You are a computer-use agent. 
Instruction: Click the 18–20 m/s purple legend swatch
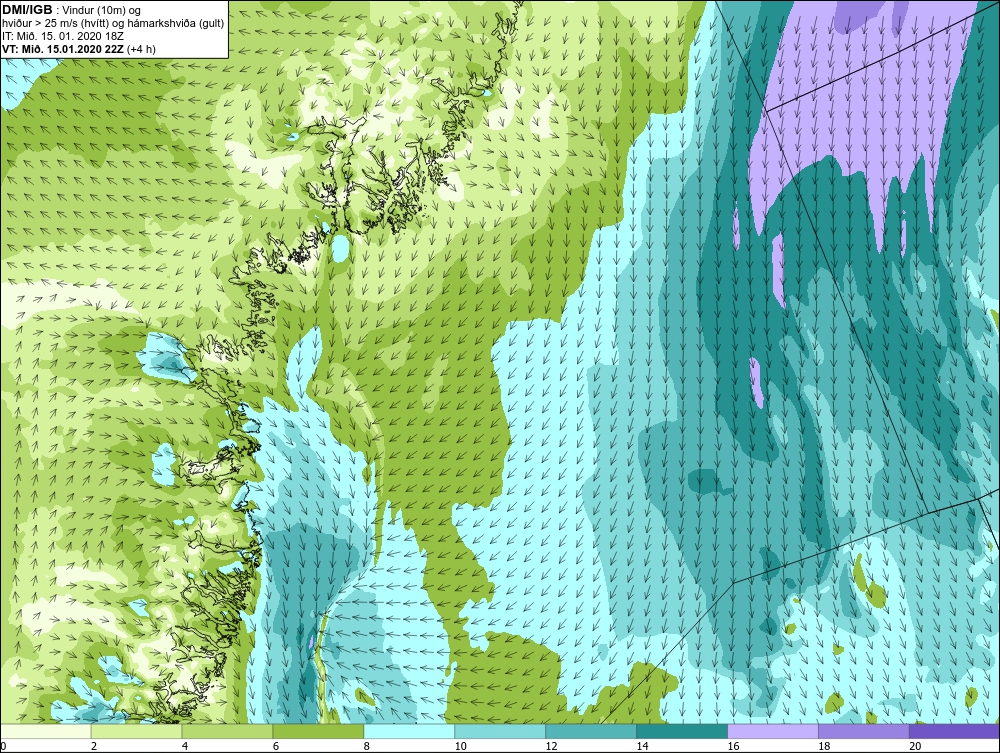coord(864,731)
